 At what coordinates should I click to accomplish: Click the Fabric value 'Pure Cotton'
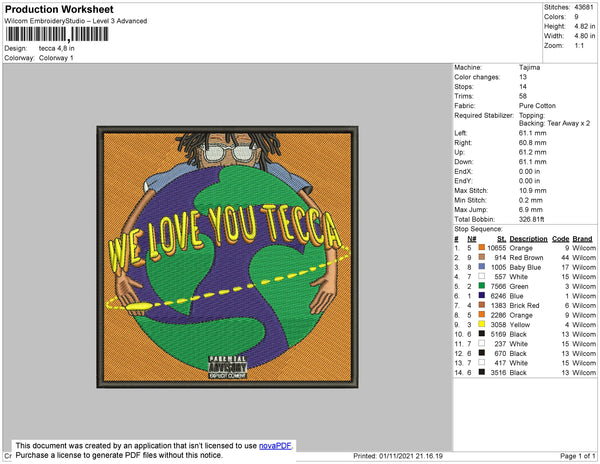[537, 106]
